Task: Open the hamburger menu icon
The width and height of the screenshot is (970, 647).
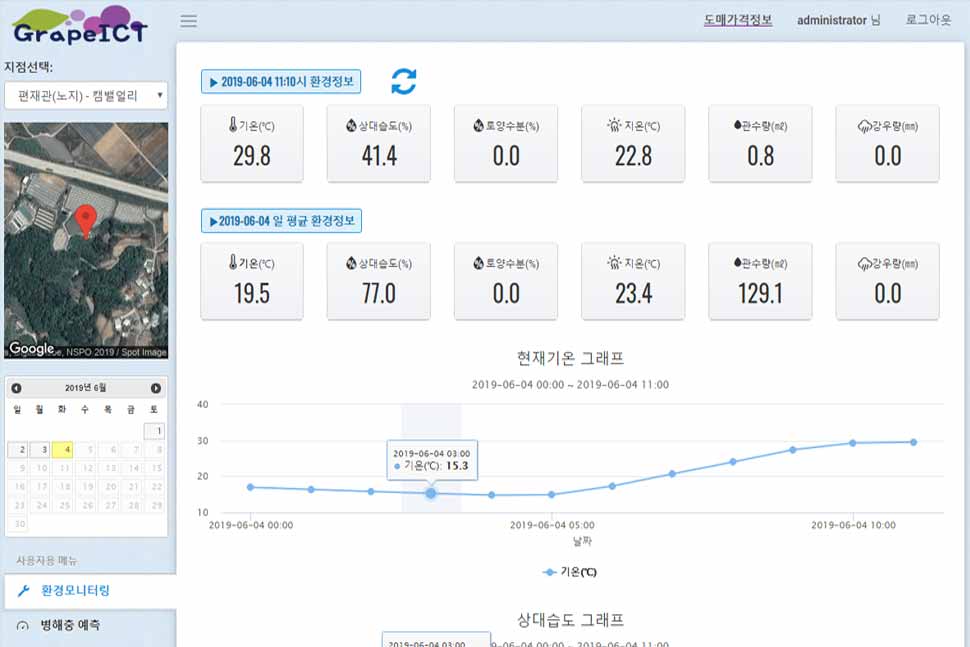Action: [x=189, y=21]
